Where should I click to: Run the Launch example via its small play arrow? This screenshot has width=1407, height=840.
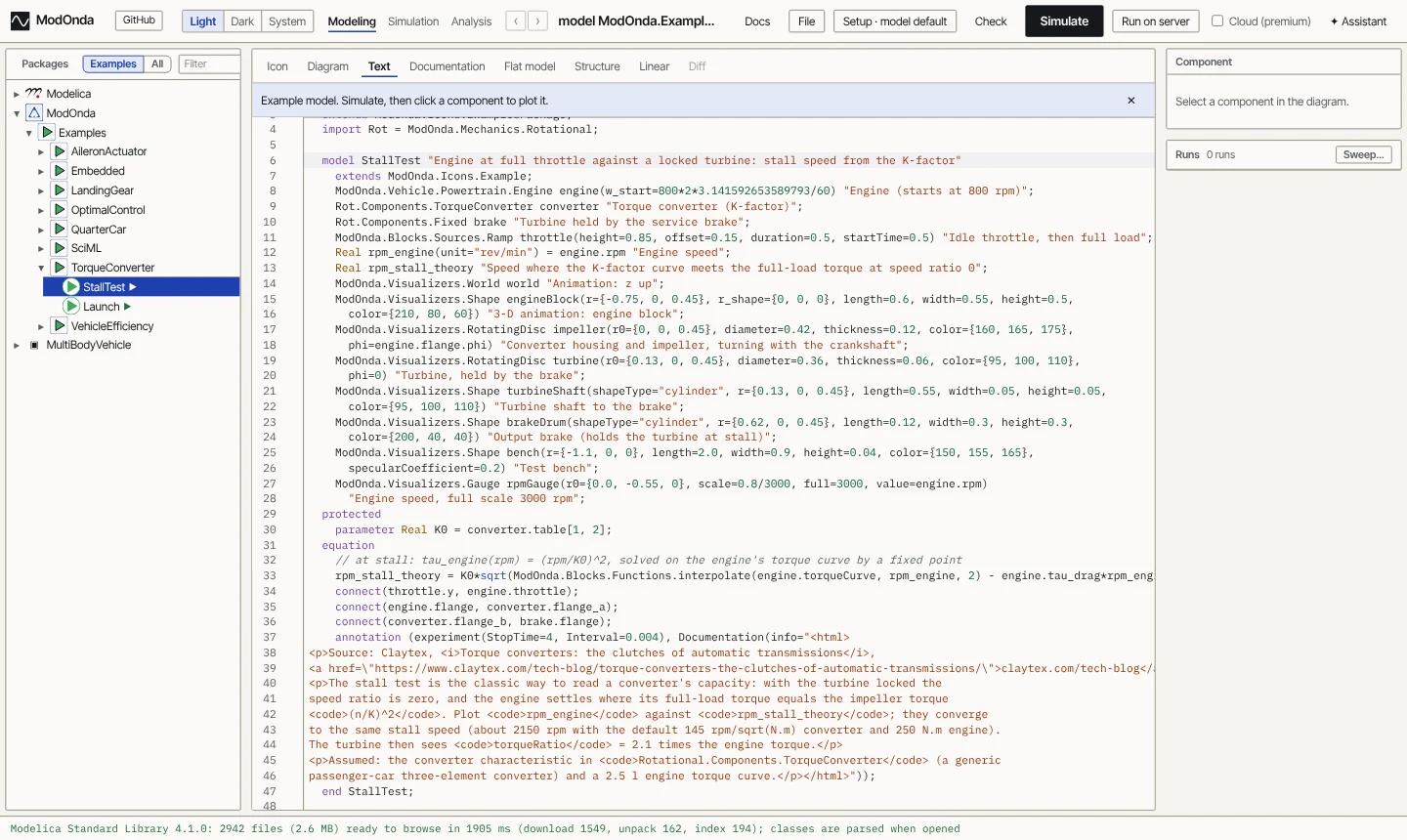(128, 307)
